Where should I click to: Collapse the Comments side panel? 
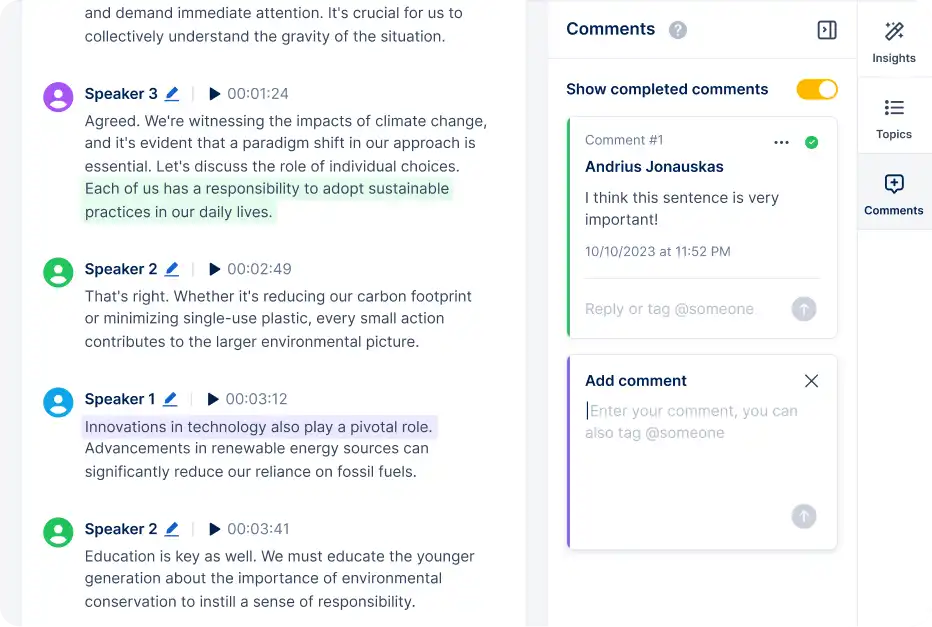tap(826, 30)
